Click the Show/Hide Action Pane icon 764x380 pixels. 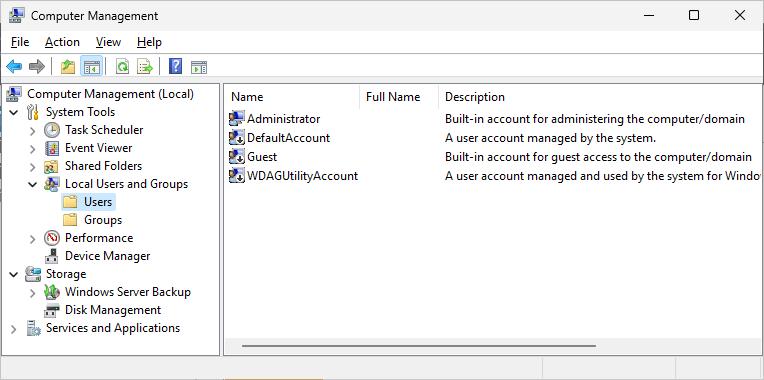(199, 66)
